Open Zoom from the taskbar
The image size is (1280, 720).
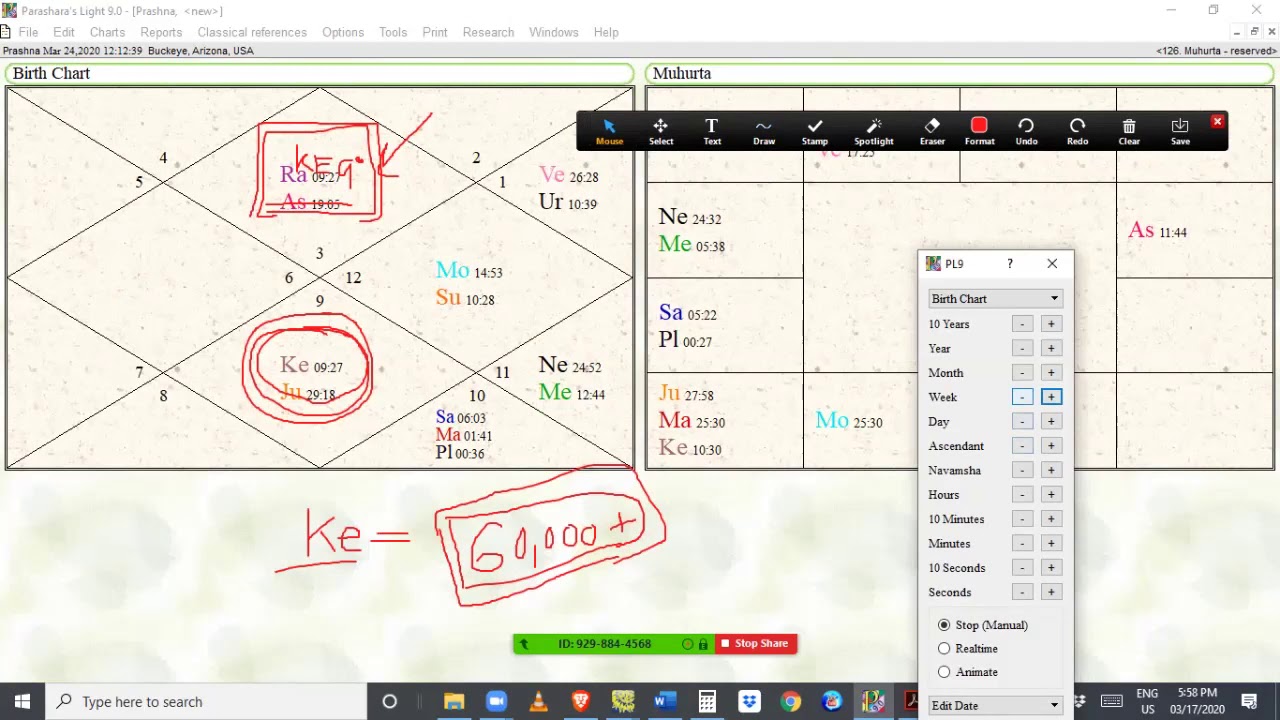pyautogui.click(x=496, y=701)
